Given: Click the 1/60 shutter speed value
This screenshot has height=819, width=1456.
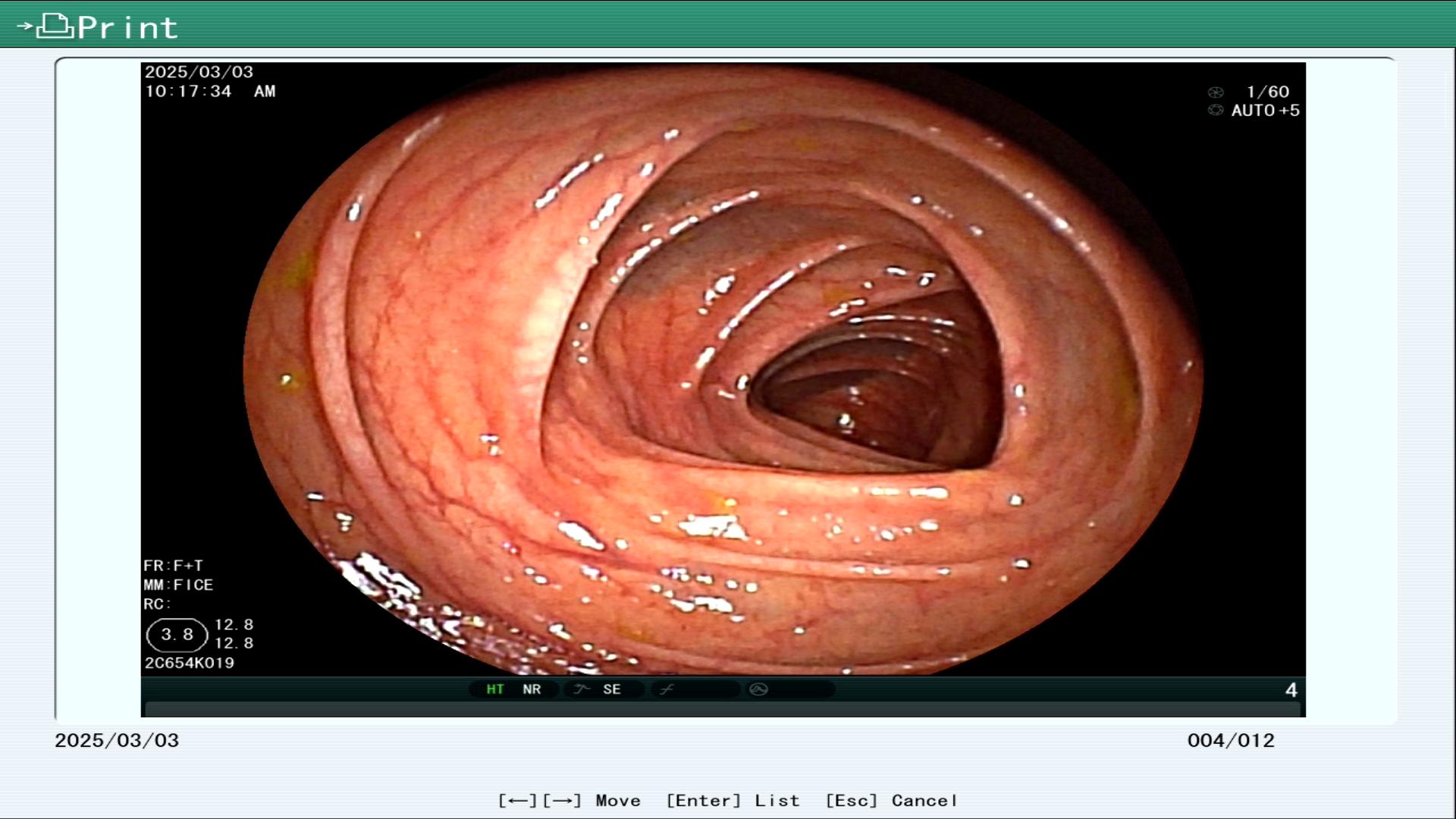Looking at the screenshot, I should tap(1268, 92).
